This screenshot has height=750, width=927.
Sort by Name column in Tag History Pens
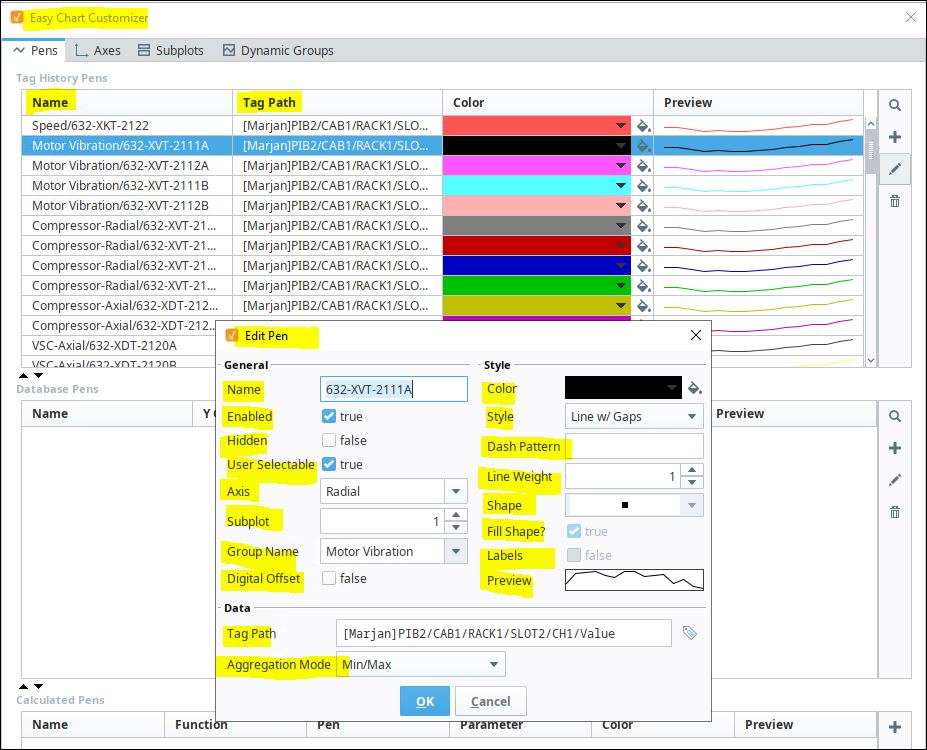[127, 102]
